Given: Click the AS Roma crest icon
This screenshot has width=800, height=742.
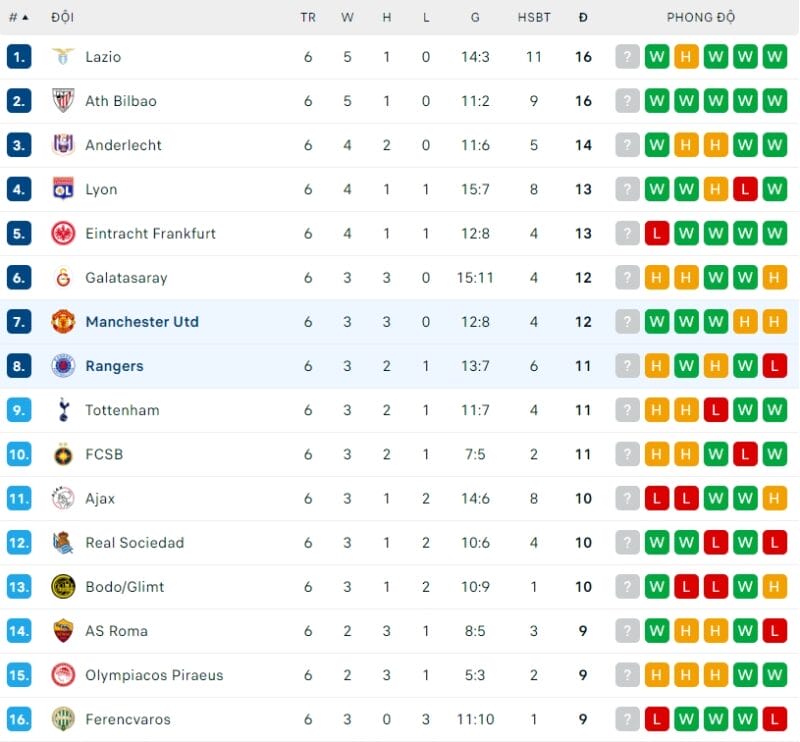Looking at the screenshot, I should click(63, 631).
